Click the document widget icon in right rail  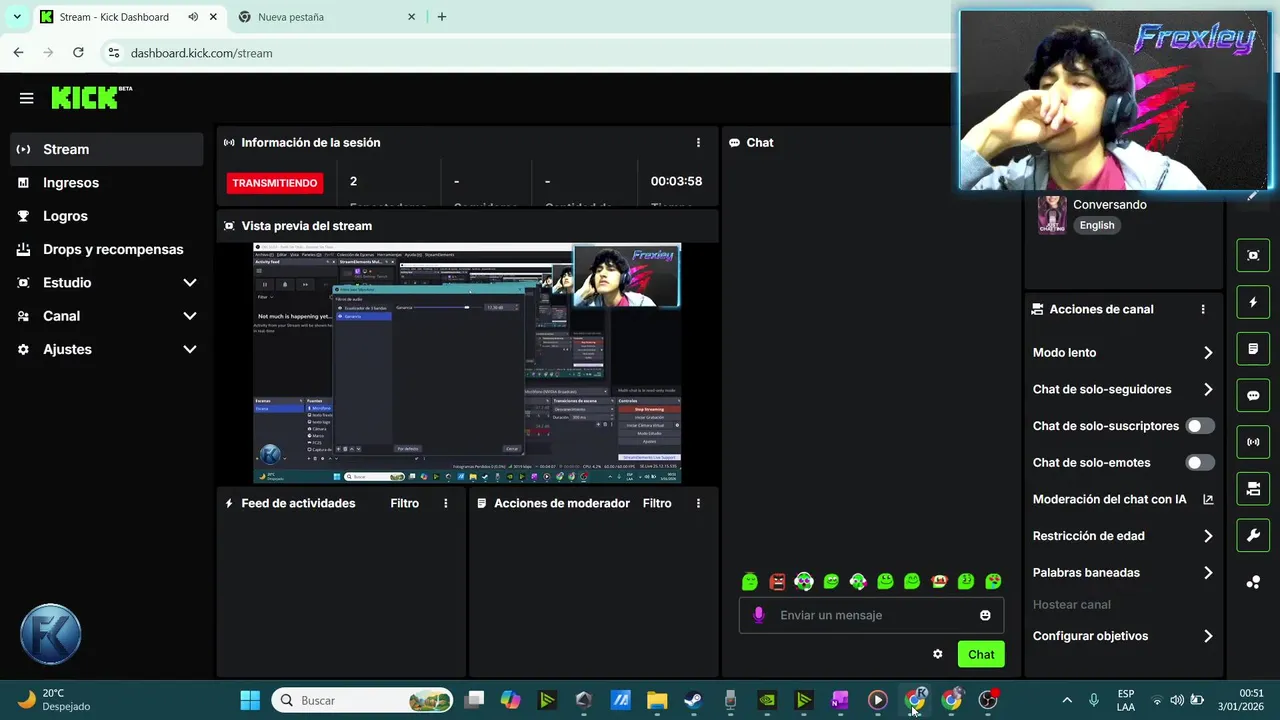click(x=1253, y=349)
